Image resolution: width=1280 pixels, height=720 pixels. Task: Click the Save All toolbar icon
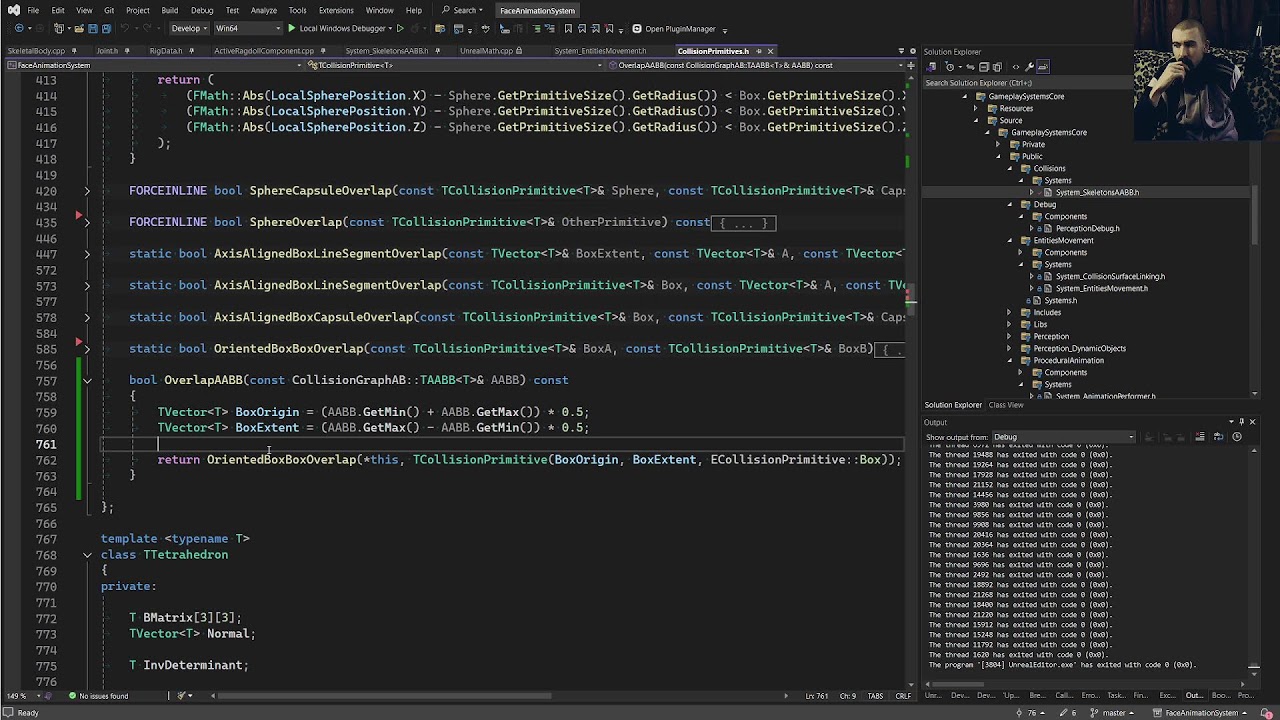[106, 28]
